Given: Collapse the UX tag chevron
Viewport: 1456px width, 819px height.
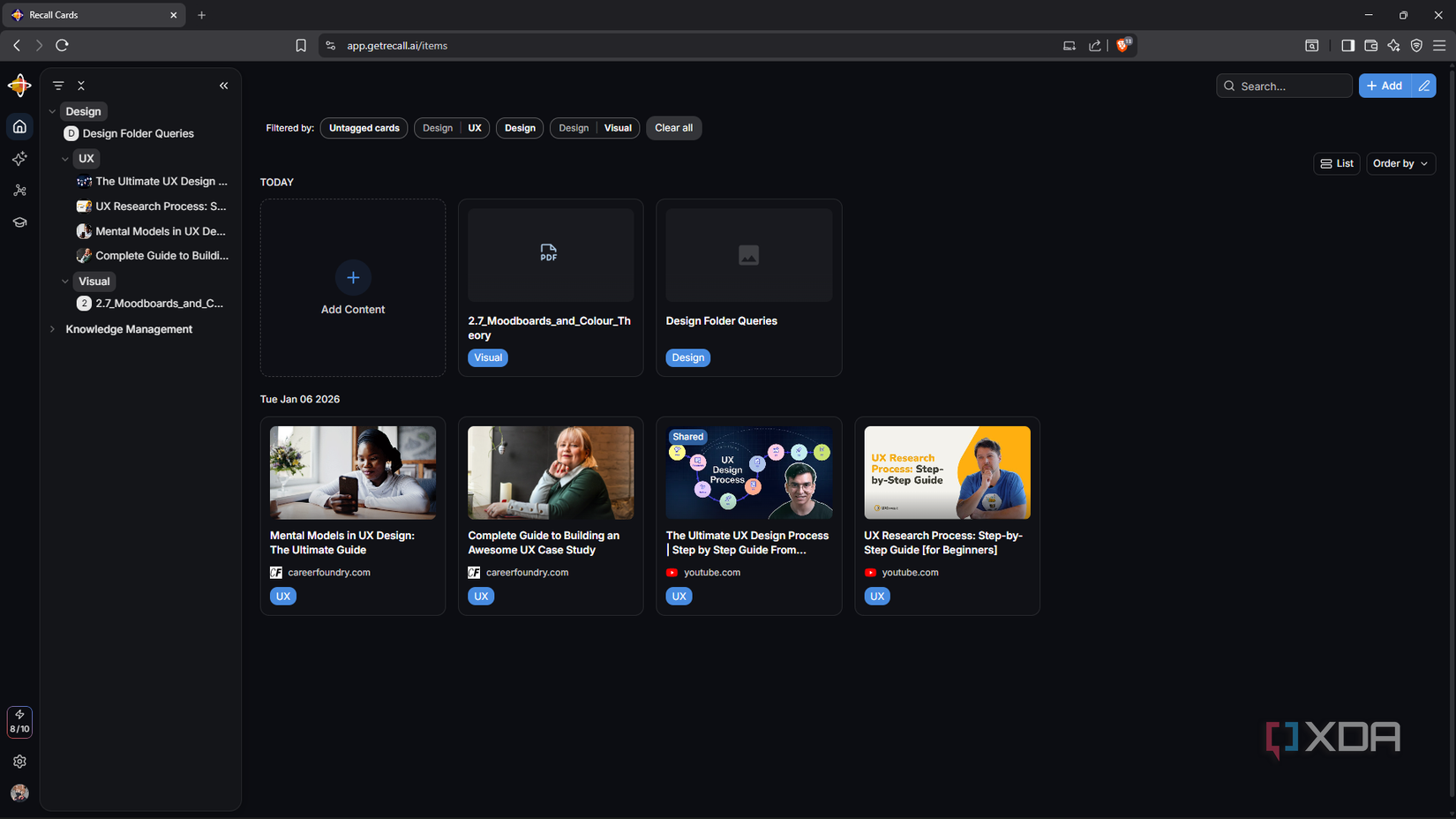Looking at the screenshot, I should coord(65,159).
